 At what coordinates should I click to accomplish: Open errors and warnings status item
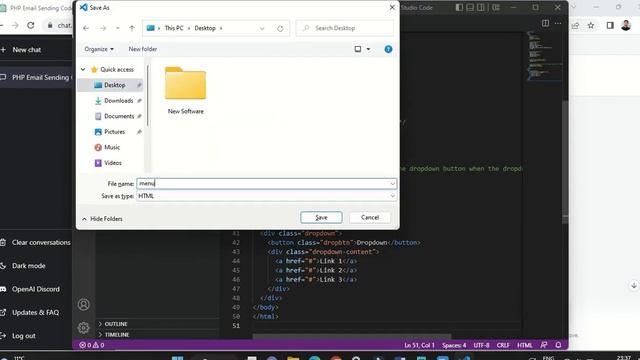coord(91,345)
